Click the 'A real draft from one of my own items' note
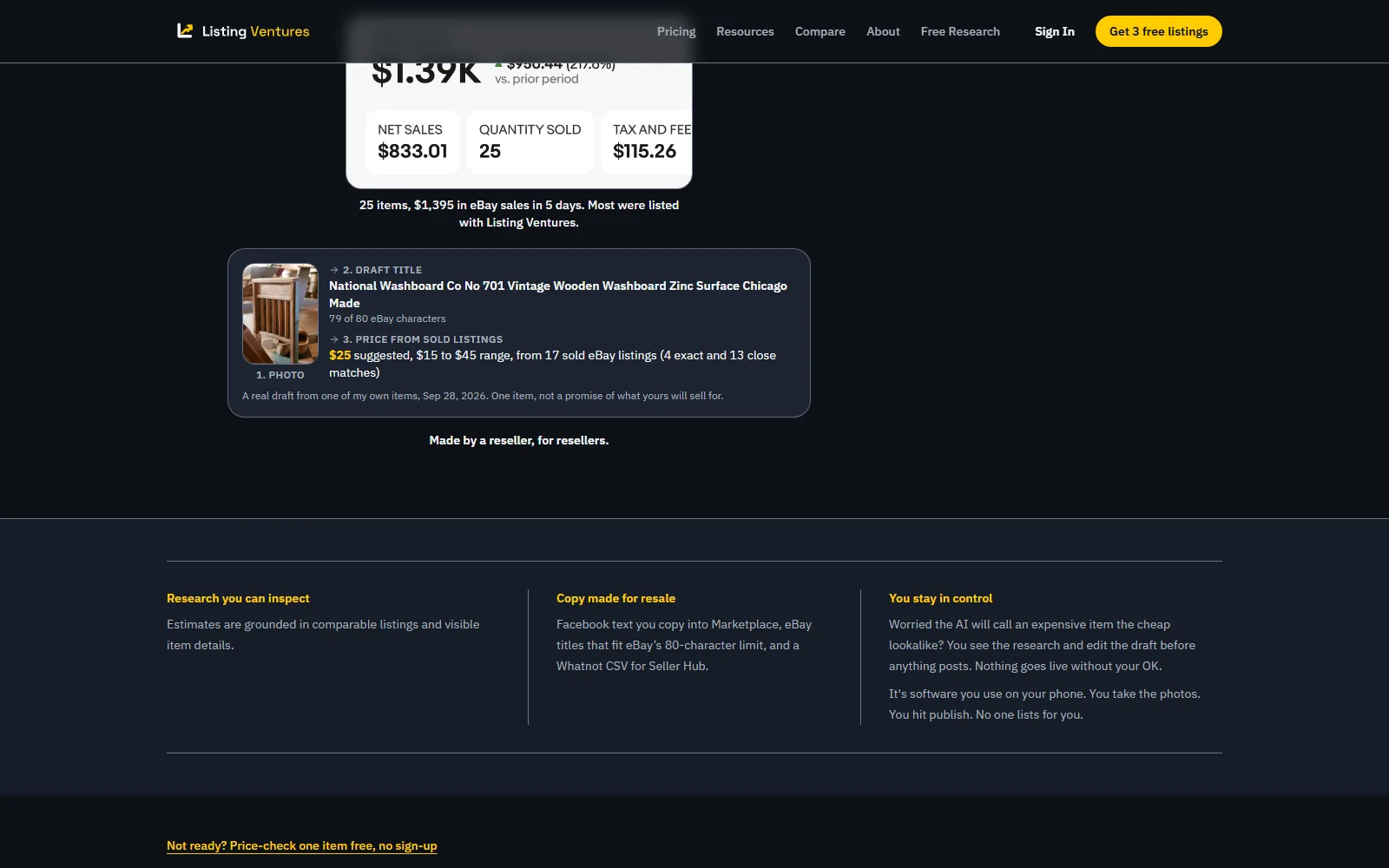The image size is (1389, 868). pyautogui.click(x=483, y=396)
